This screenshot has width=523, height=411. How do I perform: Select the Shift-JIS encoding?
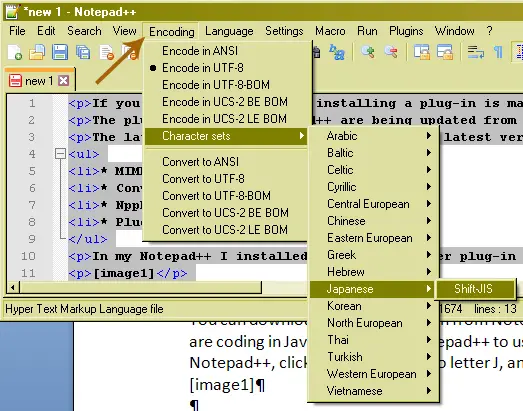click(x=475, y=289)
